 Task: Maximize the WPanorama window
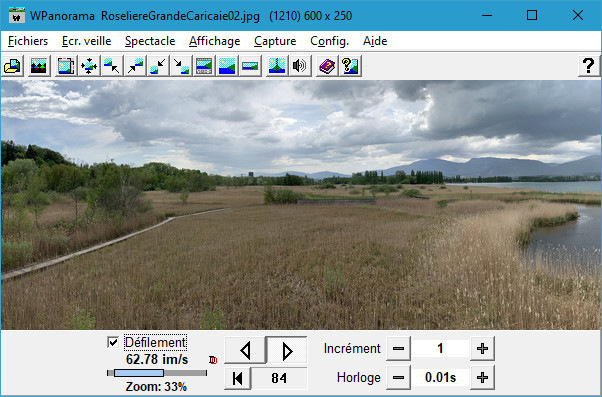point(532,15)
